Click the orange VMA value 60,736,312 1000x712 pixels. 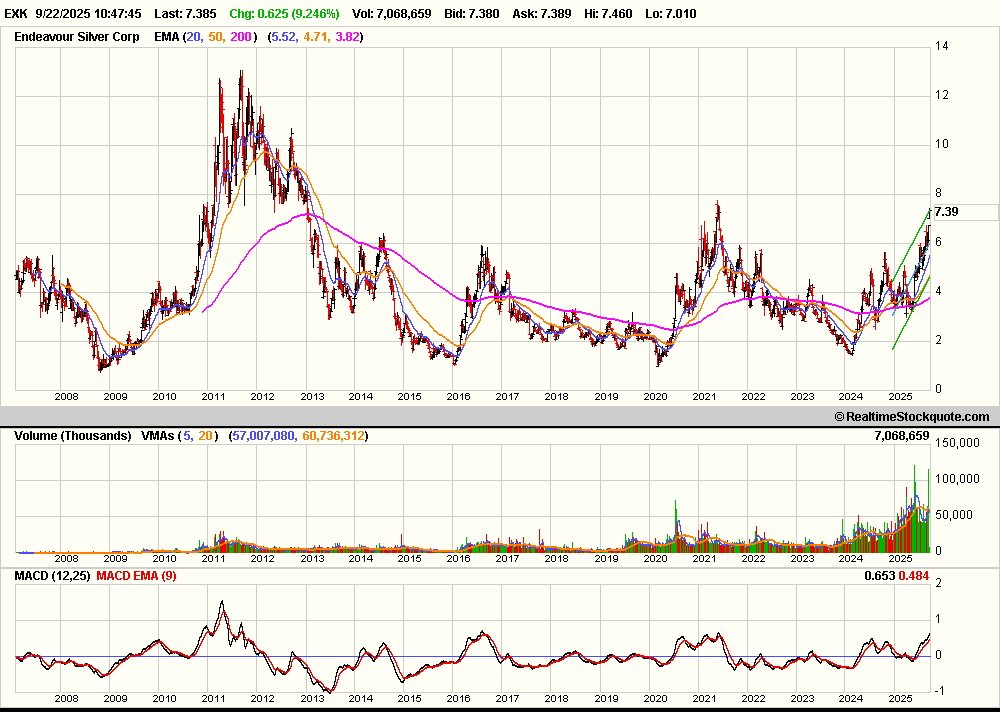point(334,436)
